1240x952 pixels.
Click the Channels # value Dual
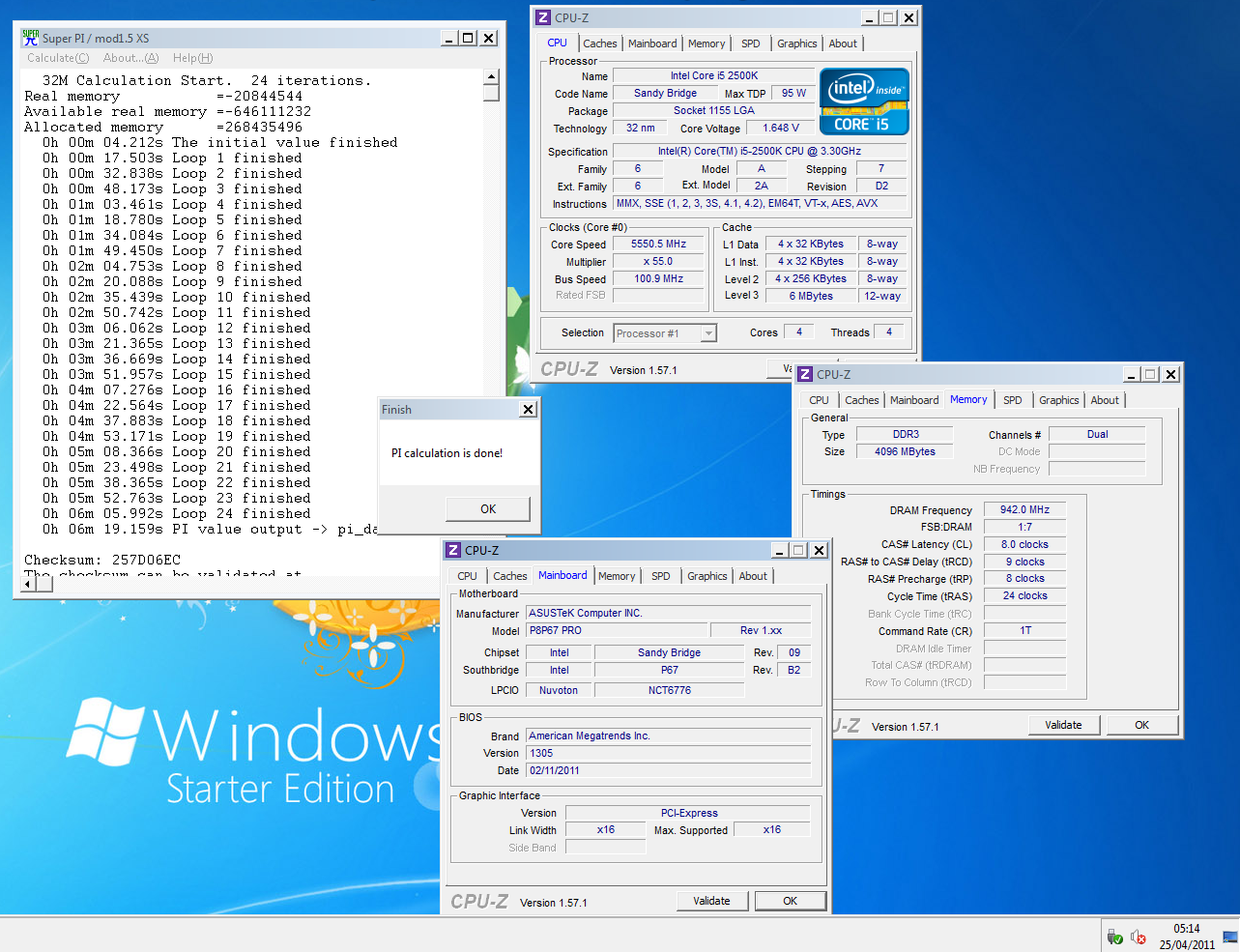pos(1097,435)
